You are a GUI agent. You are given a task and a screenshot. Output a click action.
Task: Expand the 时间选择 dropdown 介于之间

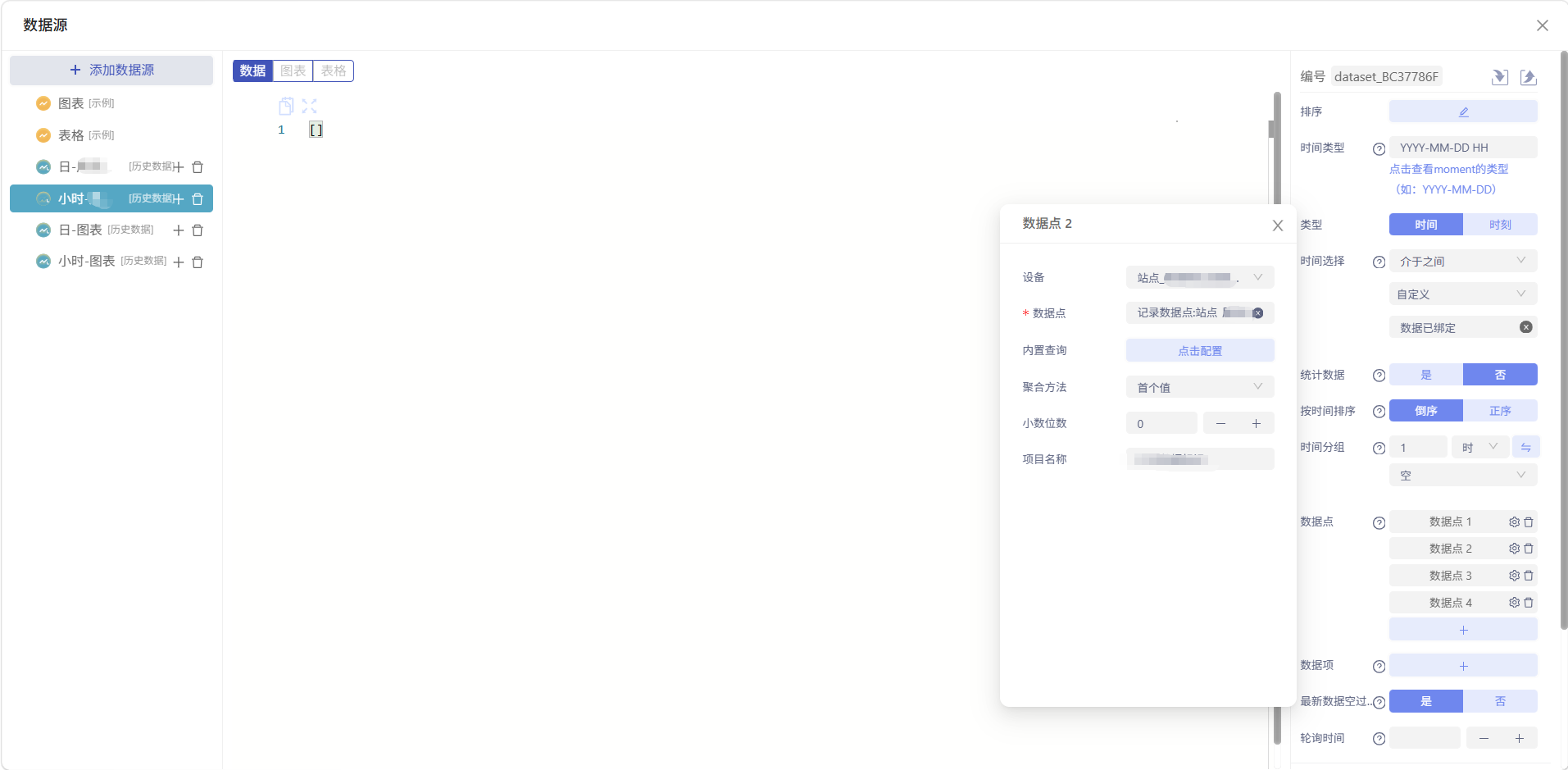click(x=1462, y=262)
